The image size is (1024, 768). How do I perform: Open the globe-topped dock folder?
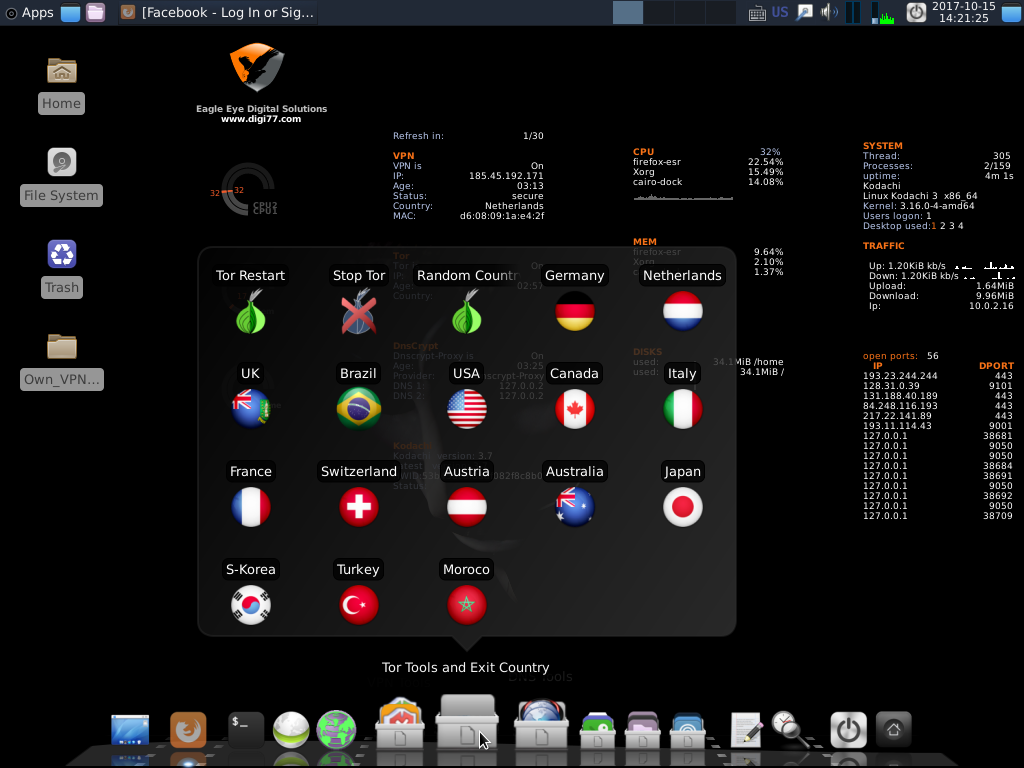[x=541, y=724]
